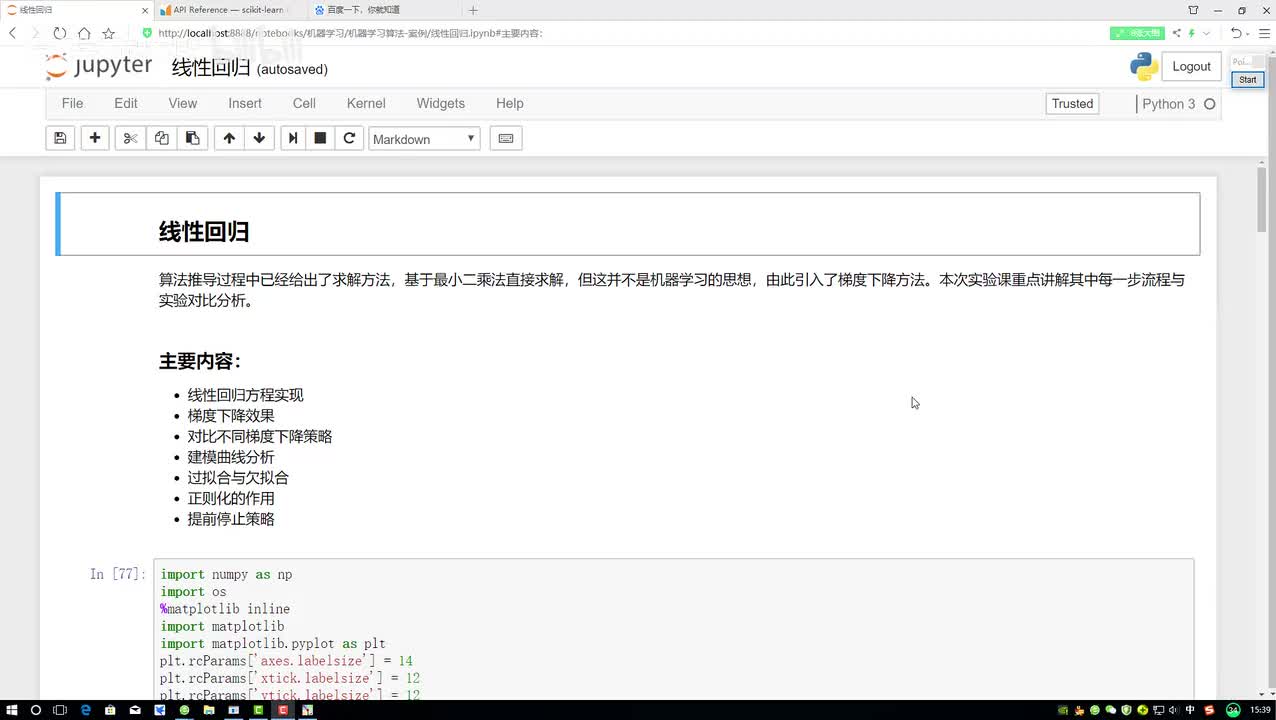Click the 正则化的作用 list item
The height and width of the screenshot is (720, 1276).
point(231,498)
